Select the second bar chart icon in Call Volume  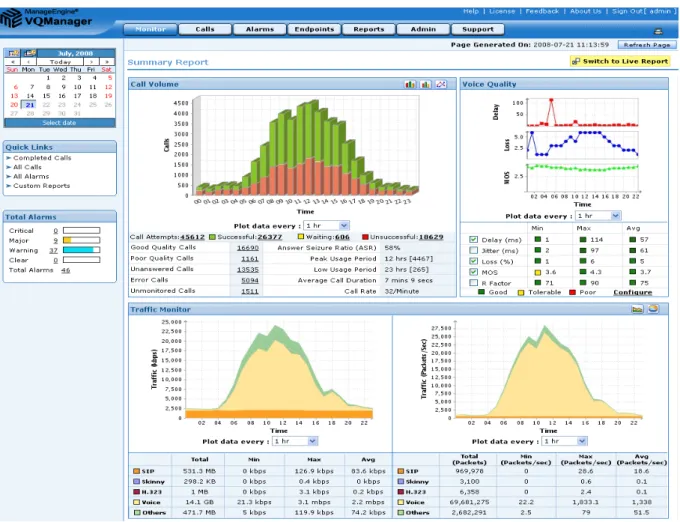tap(425, 84)
